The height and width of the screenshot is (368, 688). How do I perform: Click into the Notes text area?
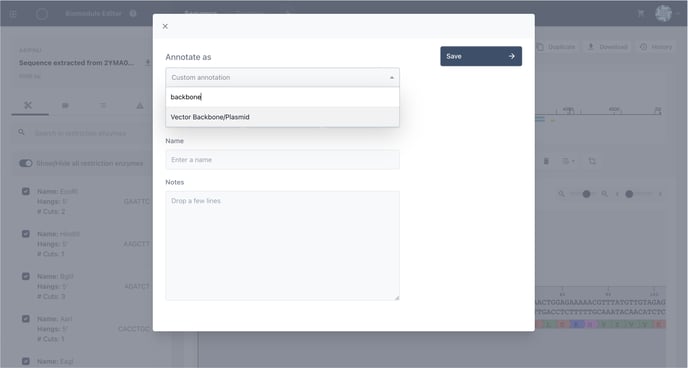pos(283,246)
